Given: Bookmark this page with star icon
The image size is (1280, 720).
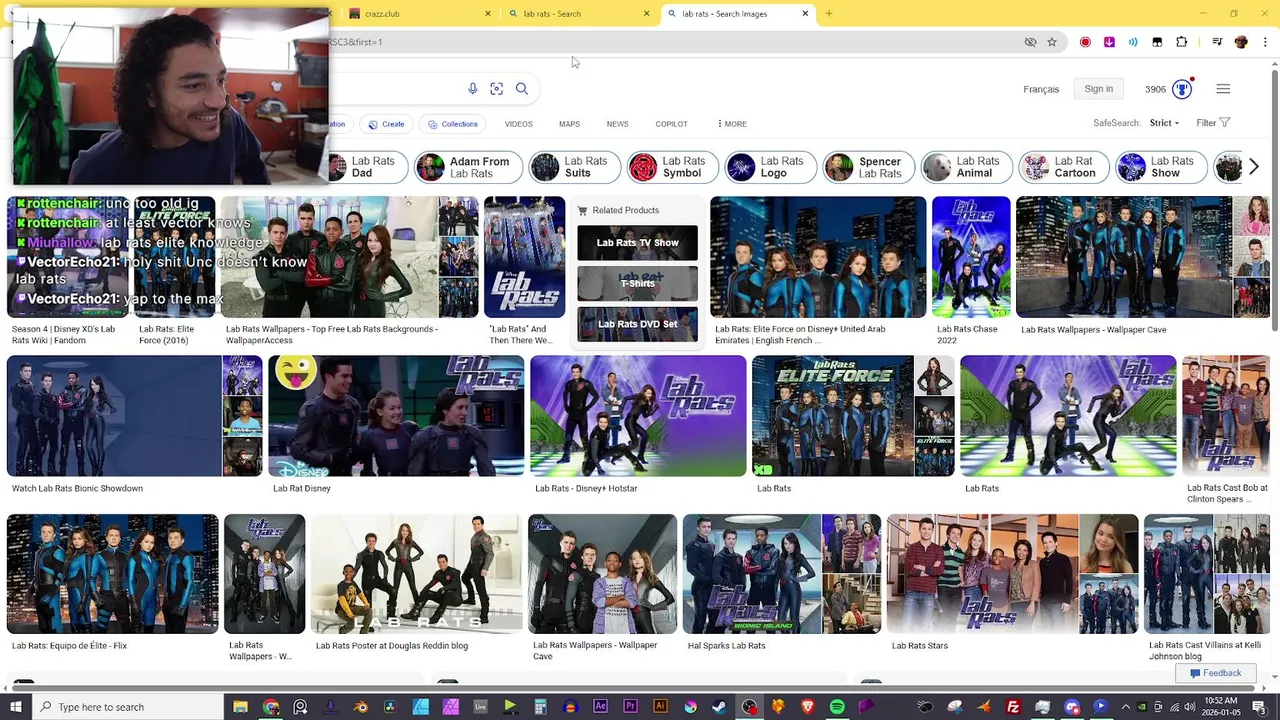Looking at the screenshot, I should [x=1052, y=42].
